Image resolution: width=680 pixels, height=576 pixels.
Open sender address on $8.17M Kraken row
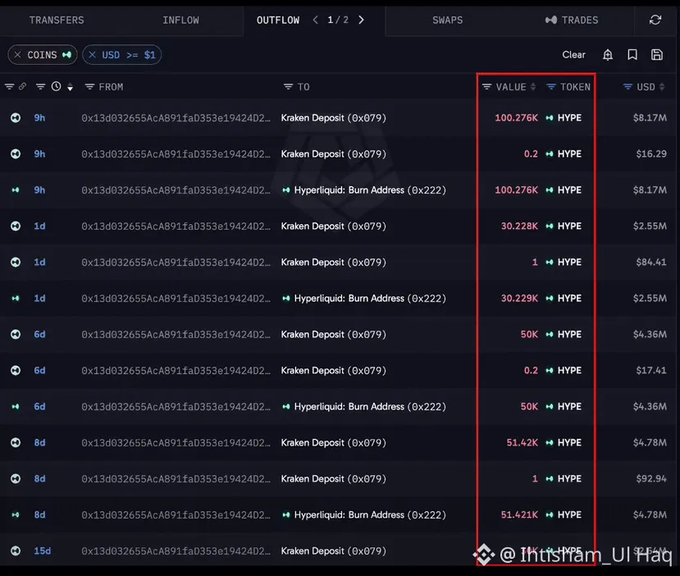coord(176,118)
